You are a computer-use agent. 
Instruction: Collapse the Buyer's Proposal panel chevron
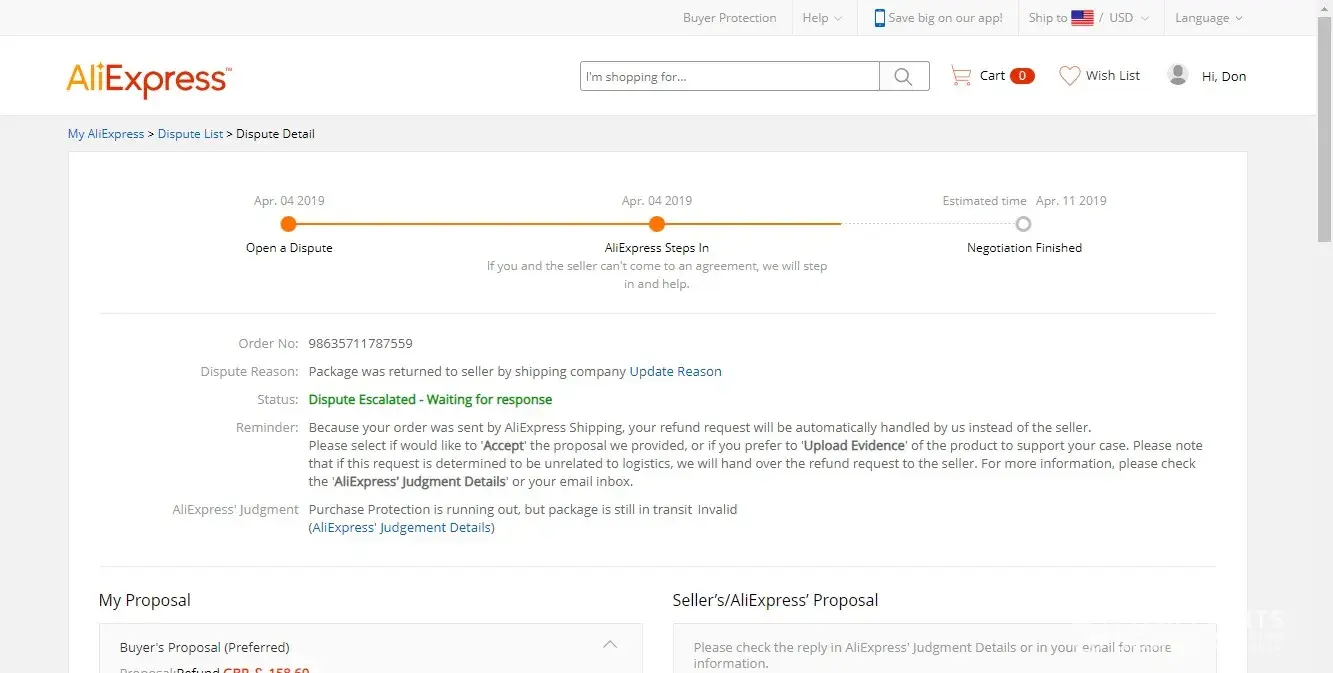[610, 644]
